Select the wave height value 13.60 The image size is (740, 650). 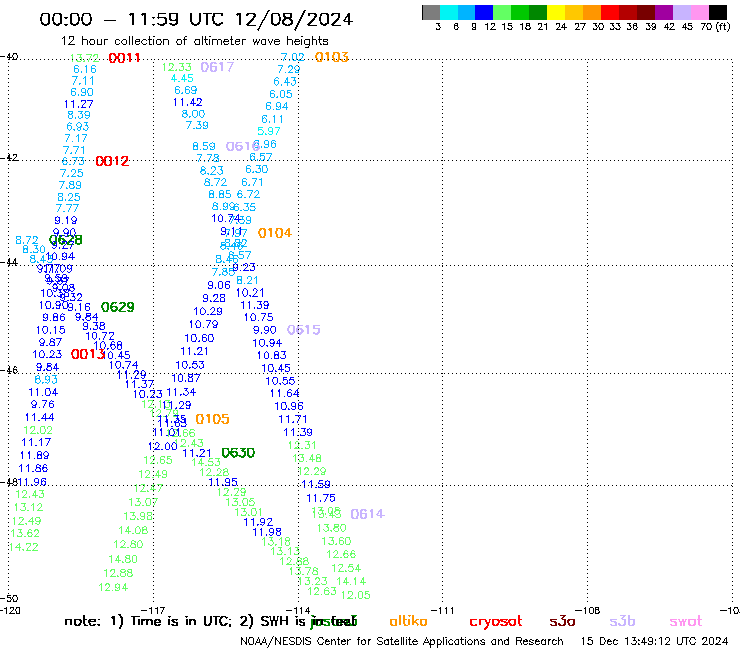point(336,541)
